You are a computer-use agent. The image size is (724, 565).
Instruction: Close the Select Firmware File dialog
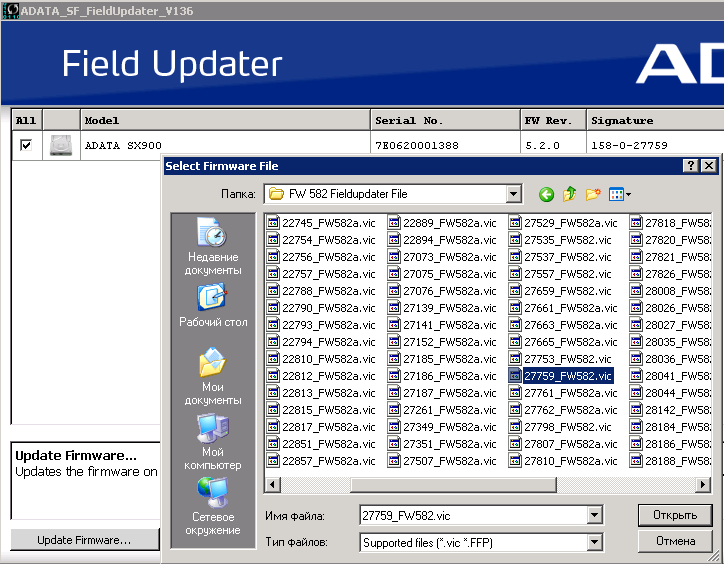[x=709, y=166]
